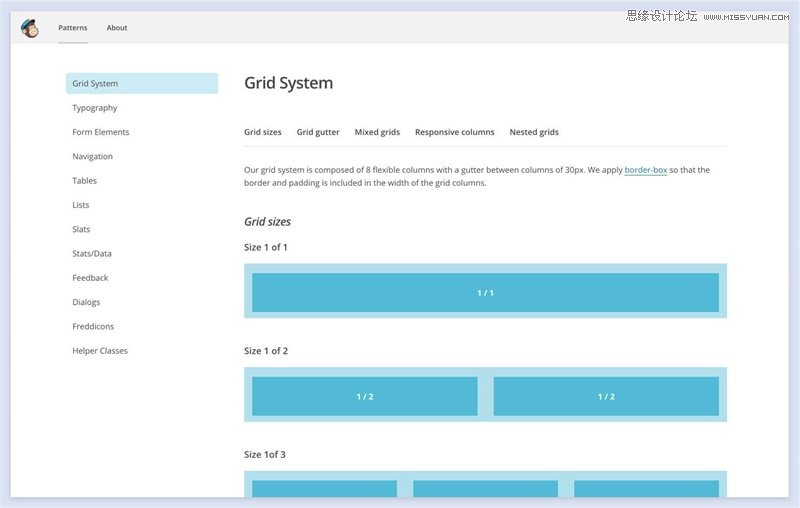
Task: Open Typography in sidebar
Action: point(95,108)
